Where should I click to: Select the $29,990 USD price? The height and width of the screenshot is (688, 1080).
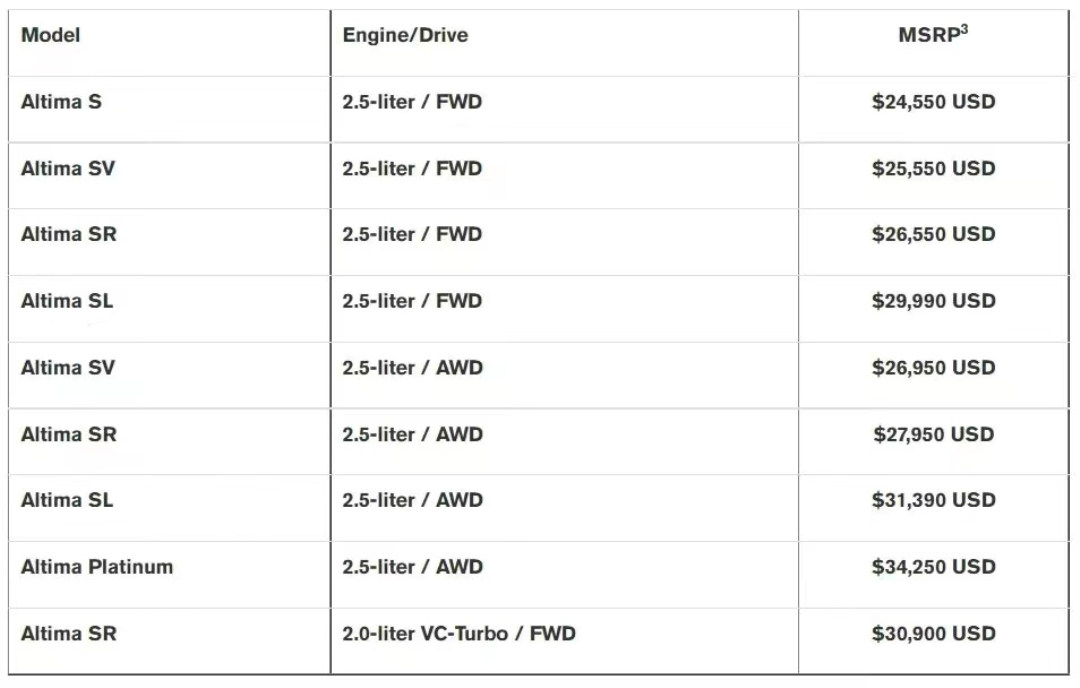pyautogui.click(x=933, y=301)
